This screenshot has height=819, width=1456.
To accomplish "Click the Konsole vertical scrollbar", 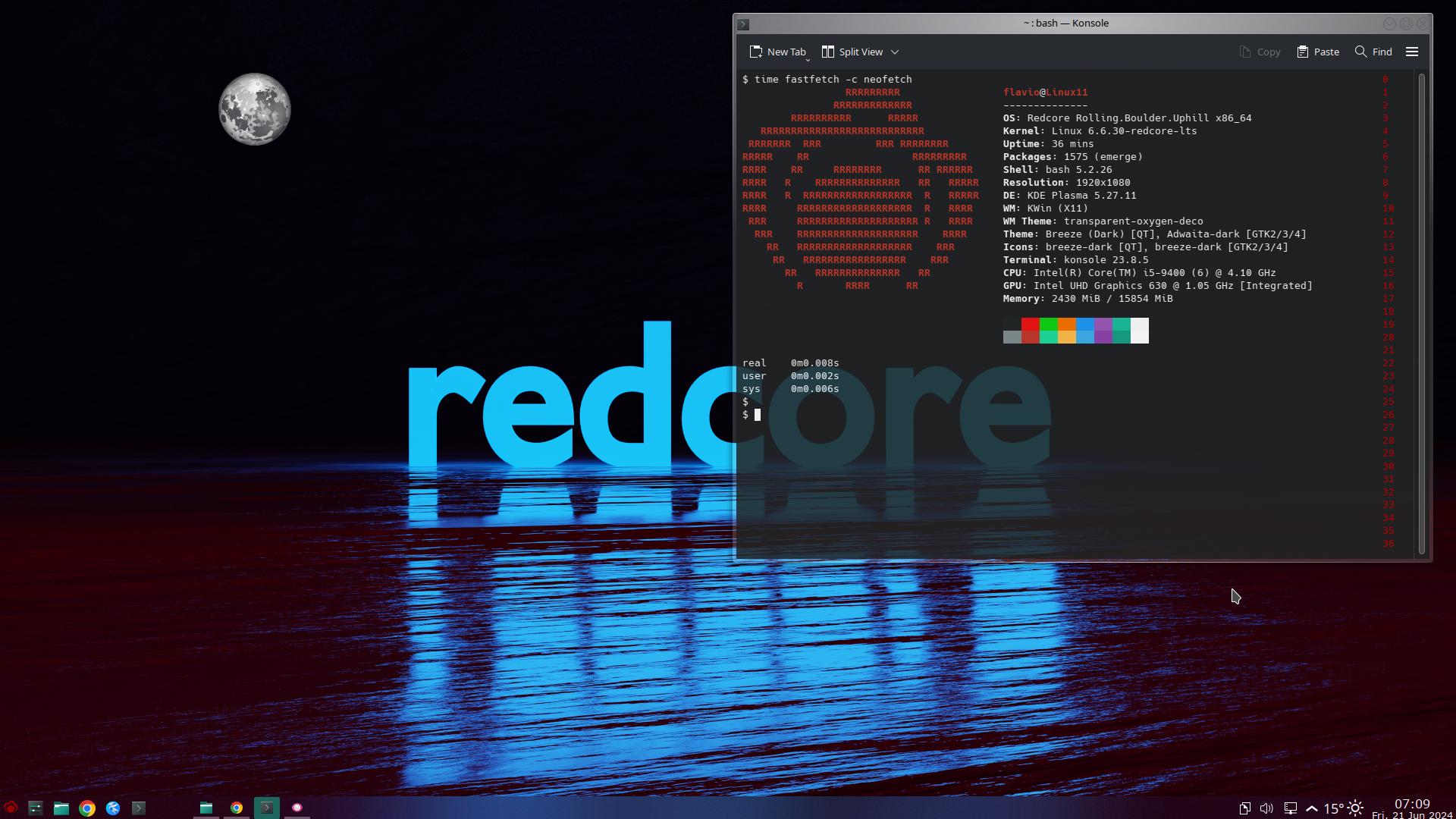I will pos(1422,312).
